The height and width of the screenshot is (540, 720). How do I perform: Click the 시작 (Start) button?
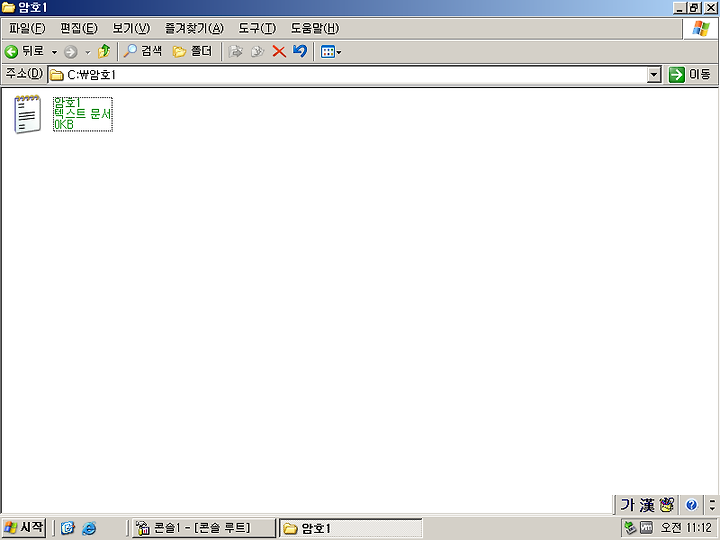(24, 528)
